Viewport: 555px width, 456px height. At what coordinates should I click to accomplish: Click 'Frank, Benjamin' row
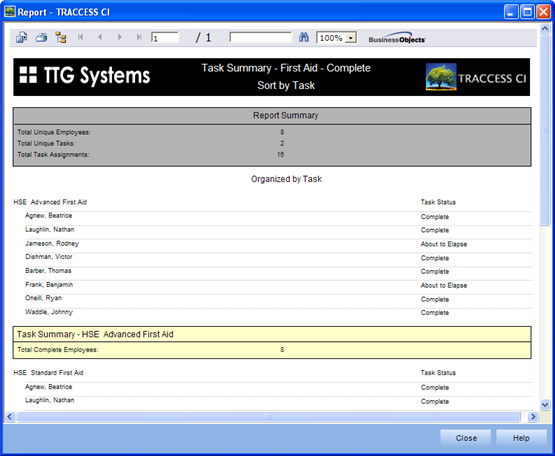click(49, 285)
